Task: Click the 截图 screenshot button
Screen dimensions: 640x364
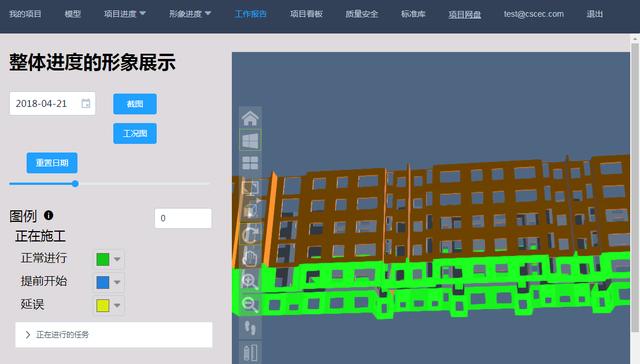Action: (135, 104)
